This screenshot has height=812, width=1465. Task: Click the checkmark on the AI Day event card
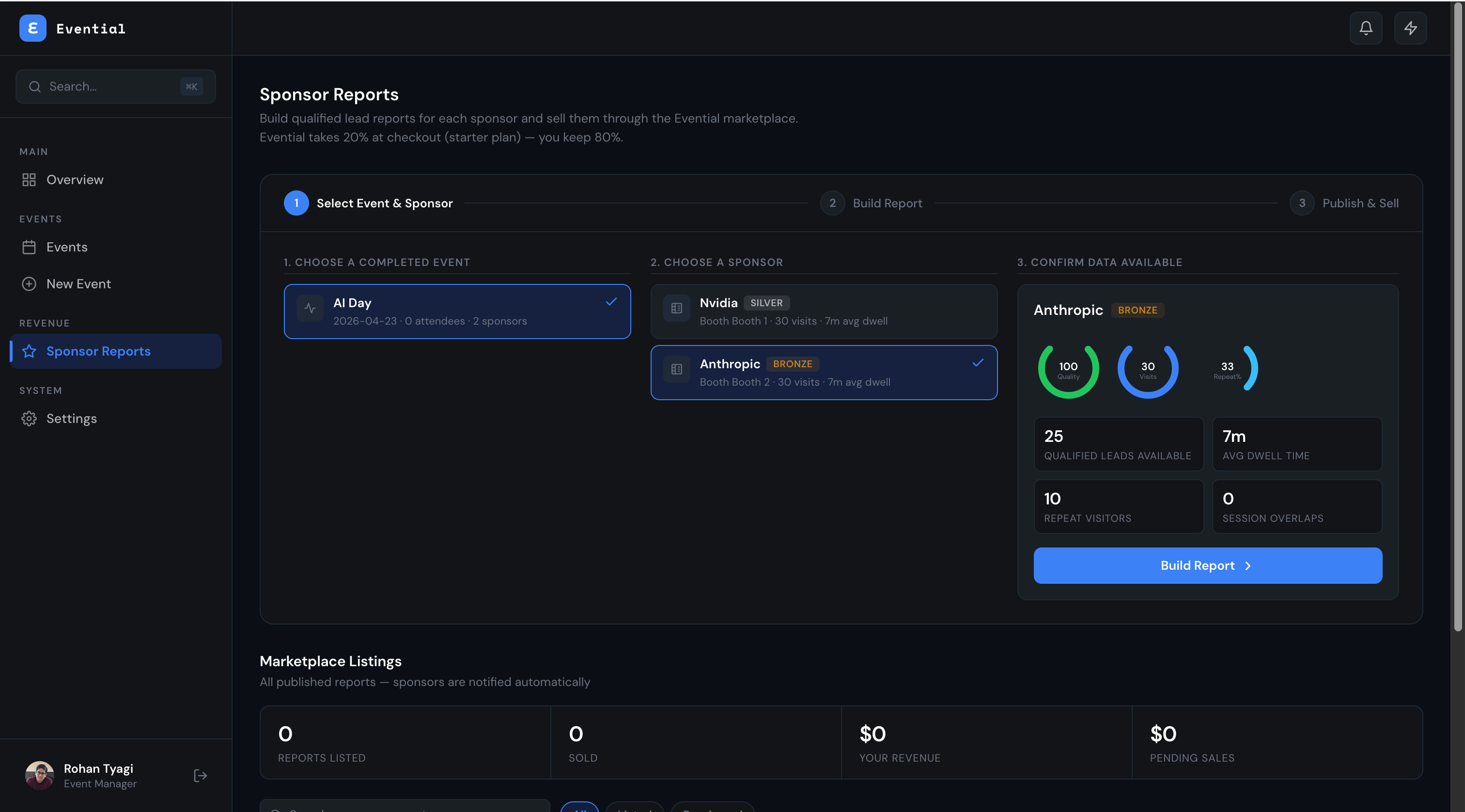click(x=611, y=302)
